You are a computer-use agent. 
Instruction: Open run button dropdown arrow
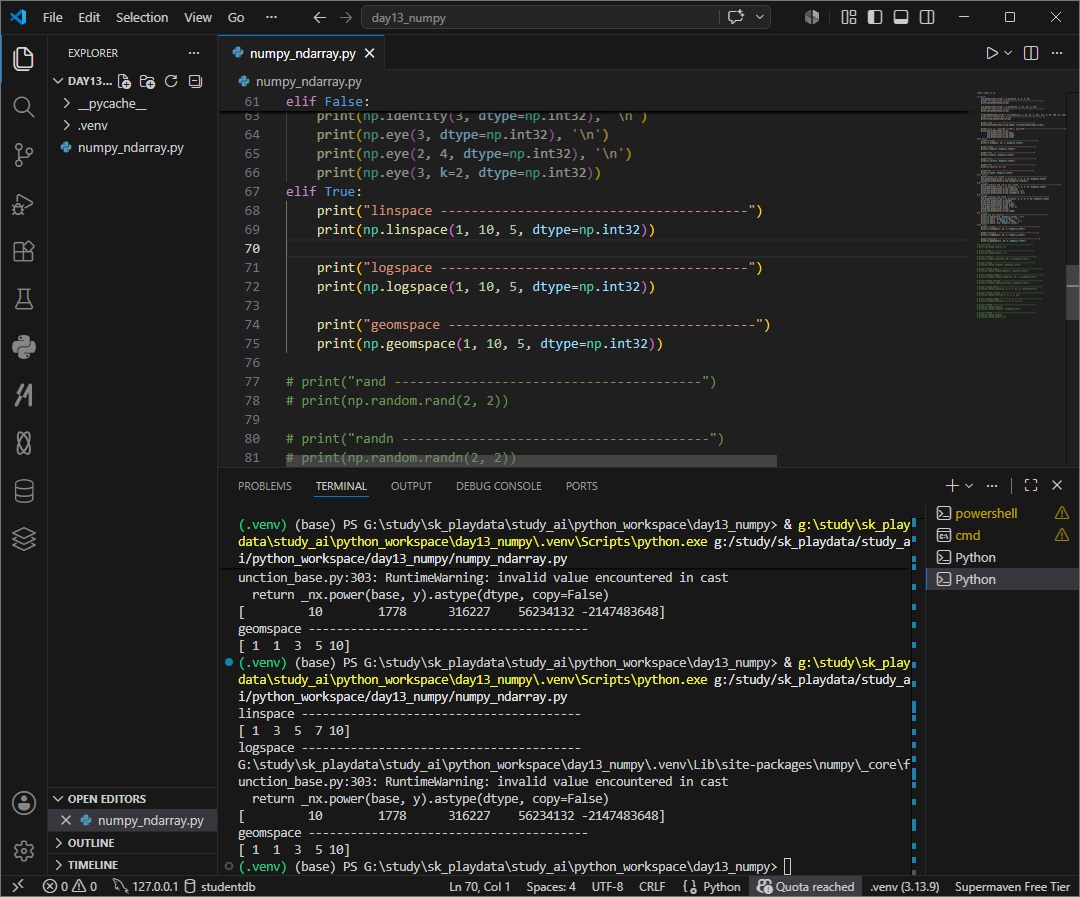1008,53
